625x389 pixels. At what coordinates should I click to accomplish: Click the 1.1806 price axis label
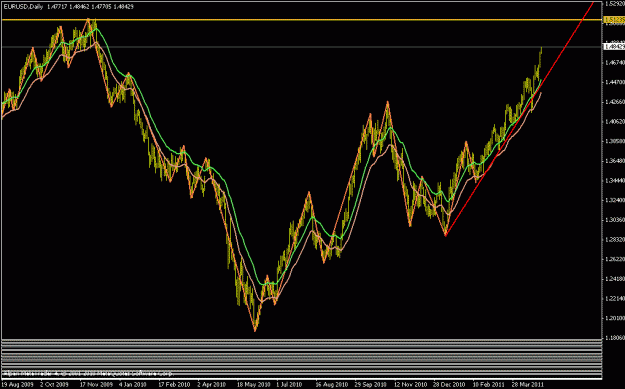pos(615,338)
